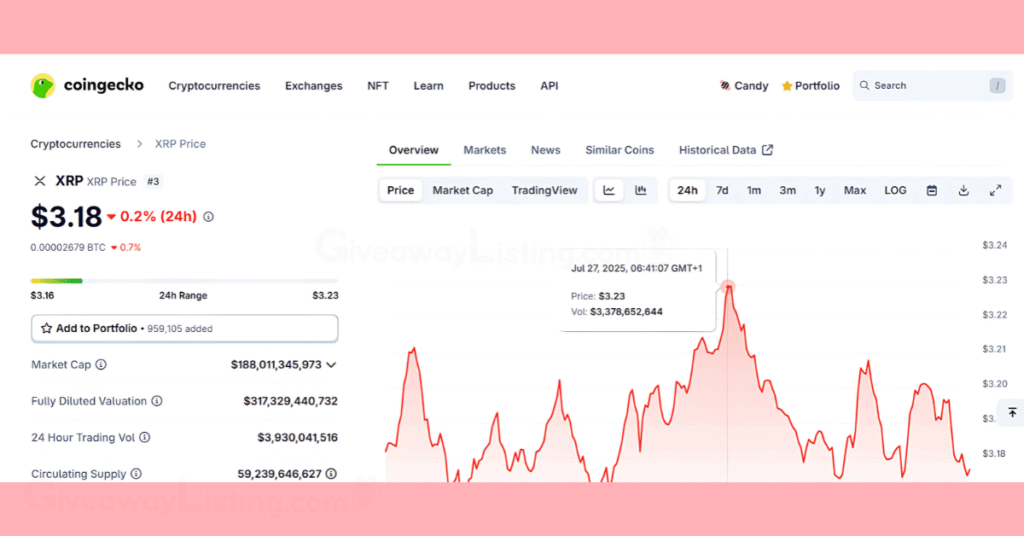Click the $317,329,440,732 valuation value
This screenshot has width=1024, height=536.
tap(291, 401)
